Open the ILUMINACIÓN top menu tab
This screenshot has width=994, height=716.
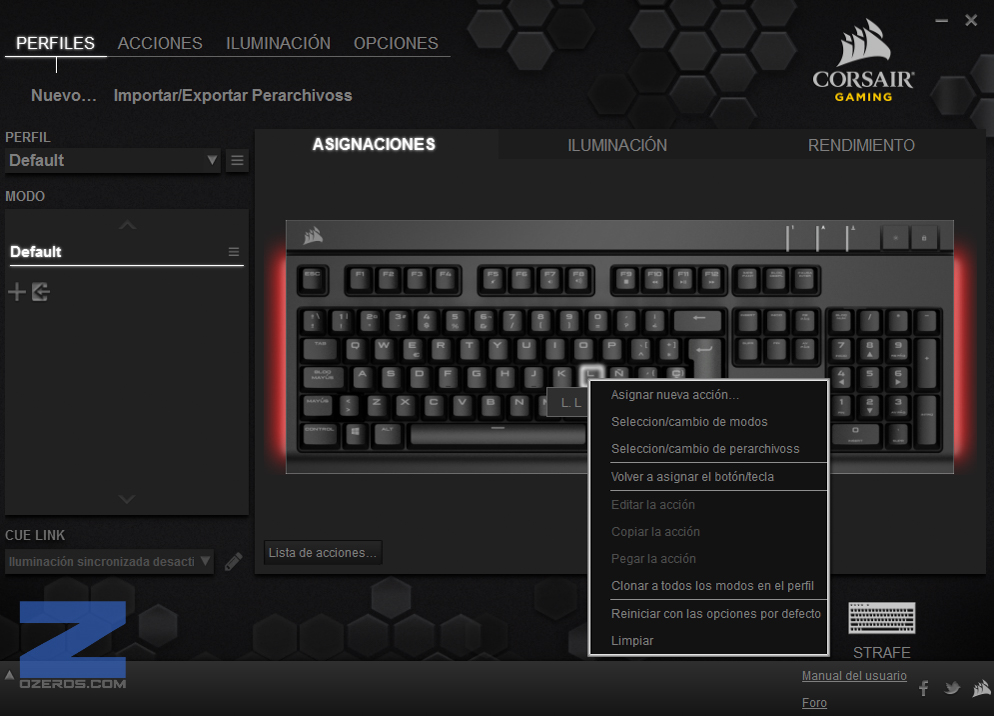278,43
